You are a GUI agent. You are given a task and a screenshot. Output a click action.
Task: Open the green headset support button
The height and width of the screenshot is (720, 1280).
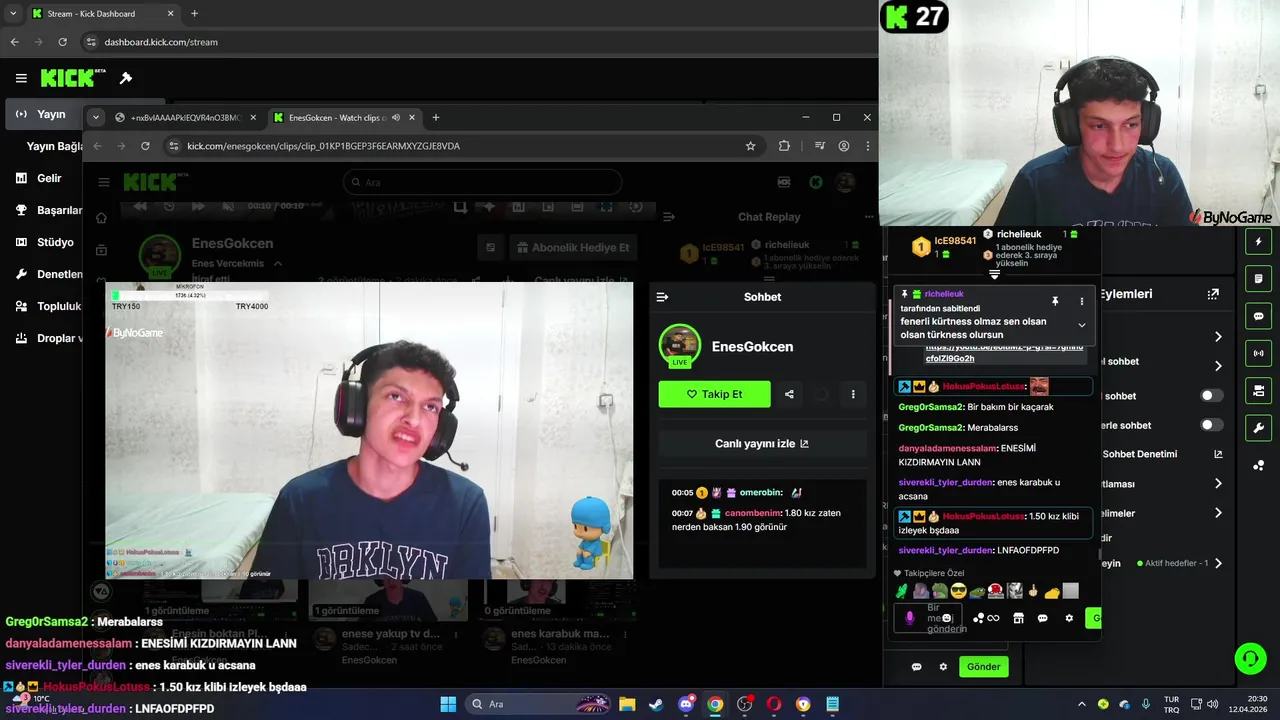tap(1250, 658)
